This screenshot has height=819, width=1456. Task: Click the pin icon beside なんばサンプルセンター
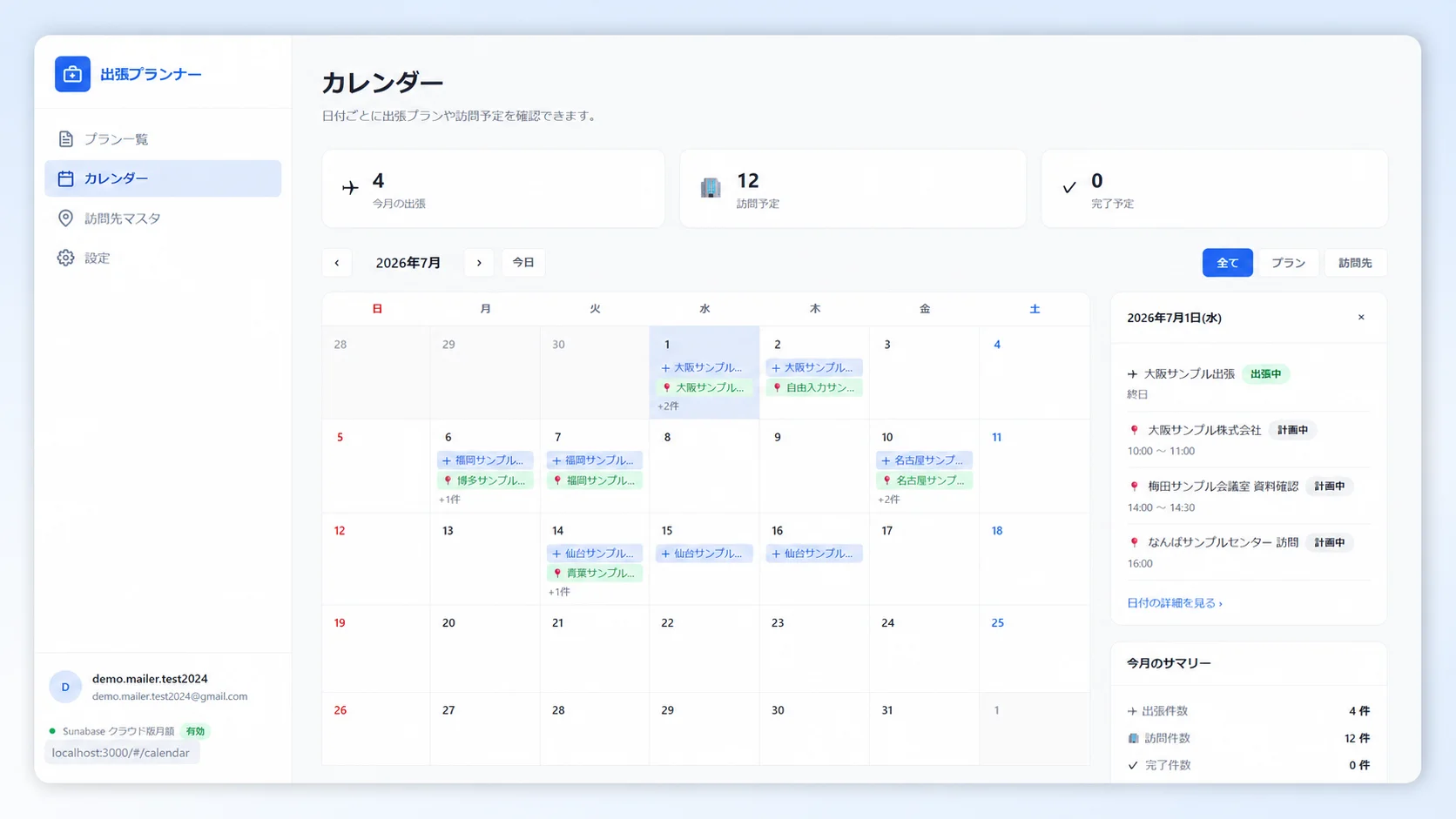click(1134, 543)
